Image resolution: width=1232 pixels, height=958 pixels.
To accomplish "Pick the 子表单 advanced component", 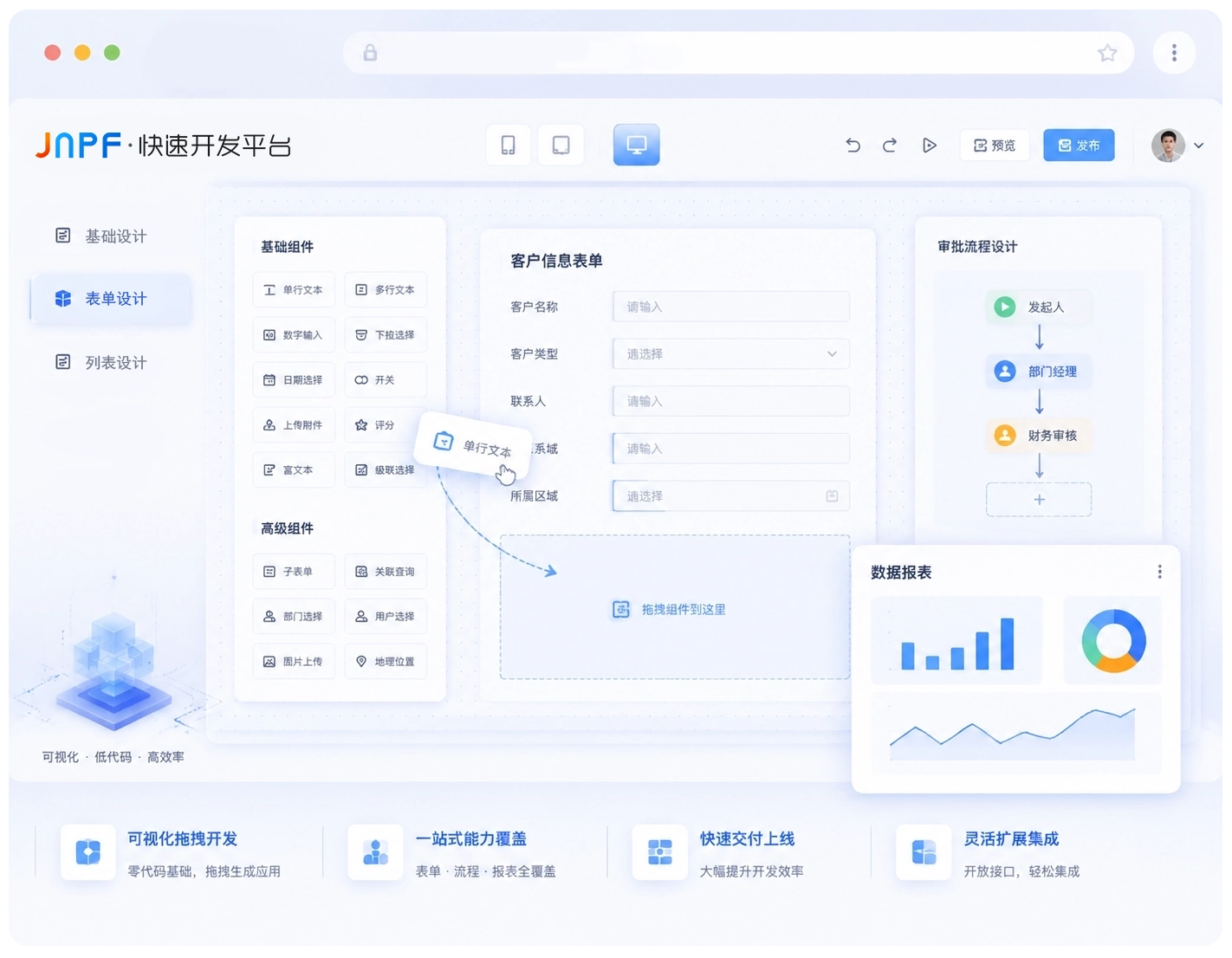I will [294, 572].
